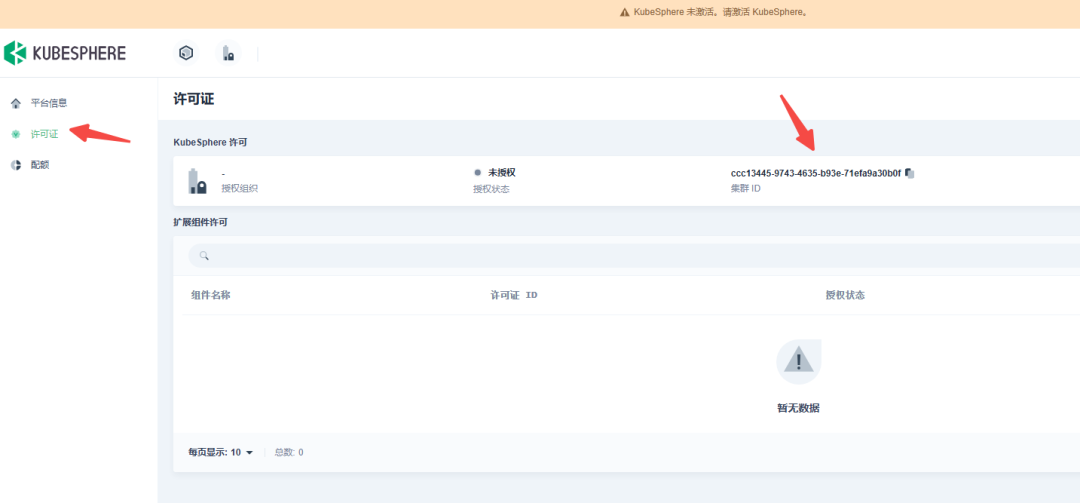
Task: Click the license icon beside 许可证
Action: (x=16, y=134)
